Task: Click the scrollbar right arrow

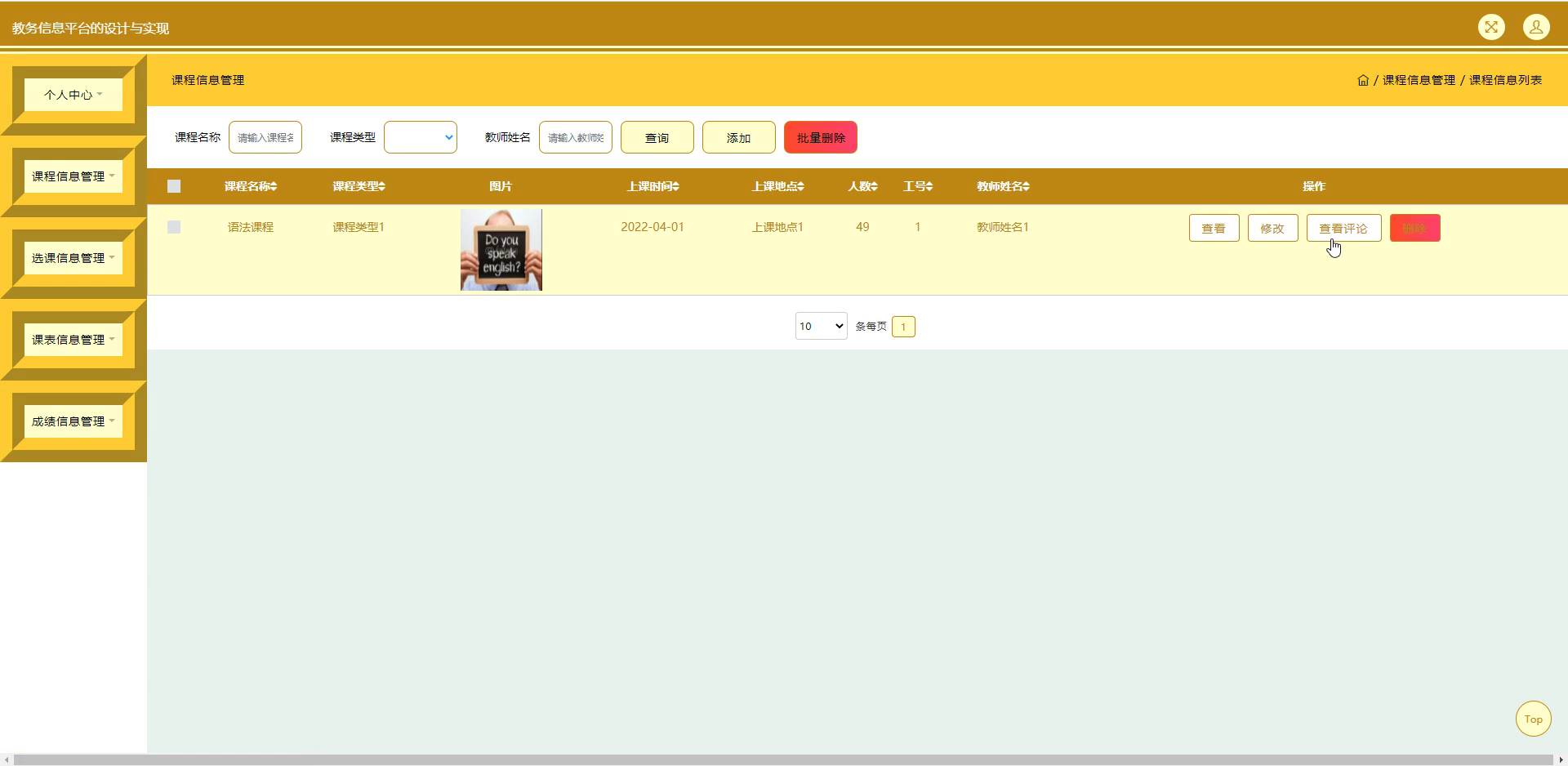Action: pos(1561,759)
